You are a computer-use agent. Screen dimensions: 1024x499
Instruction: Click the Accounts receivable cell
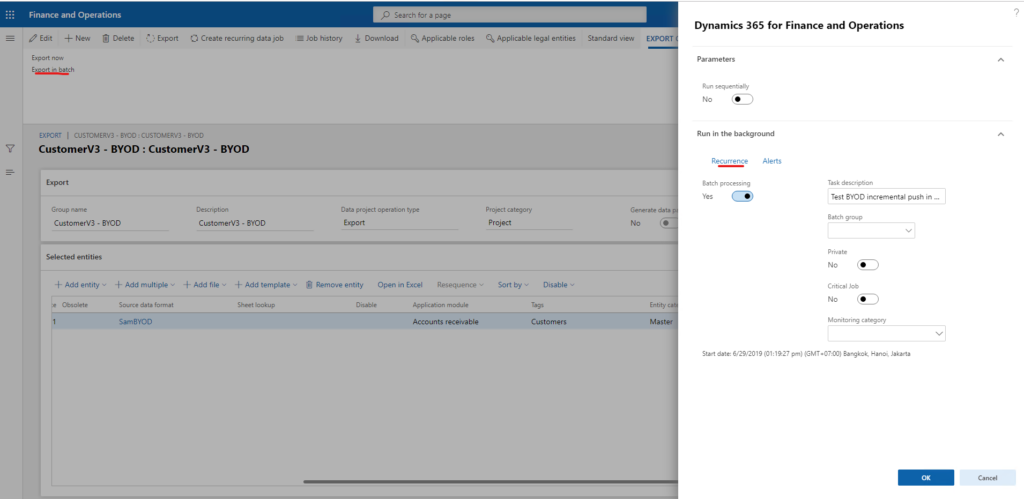point(445,321)
